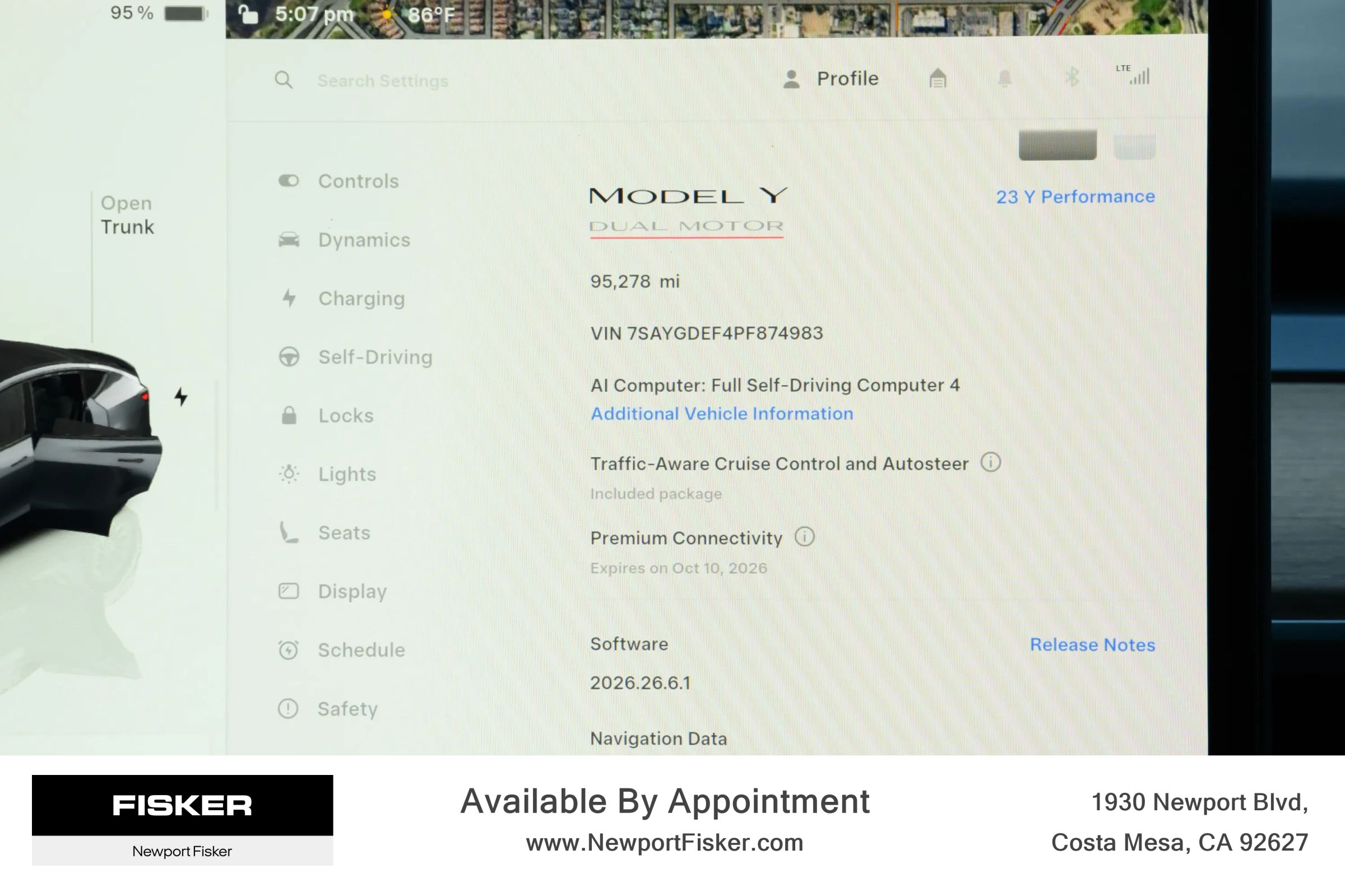Image resolution: width=1345 pixels, height=896 pixels.
Task: Show info for Traffic-Aware Cruise Control and Autosteer
Action: pos(991,462)
